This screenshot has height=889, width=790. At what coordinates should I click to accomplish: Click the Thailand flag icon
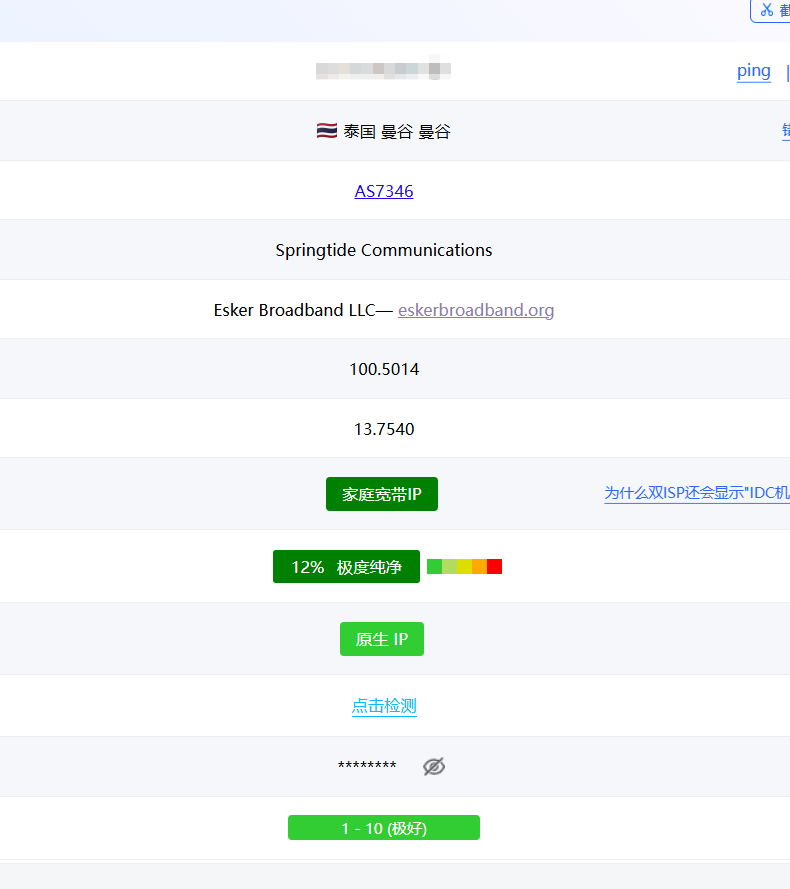[326, 131]
